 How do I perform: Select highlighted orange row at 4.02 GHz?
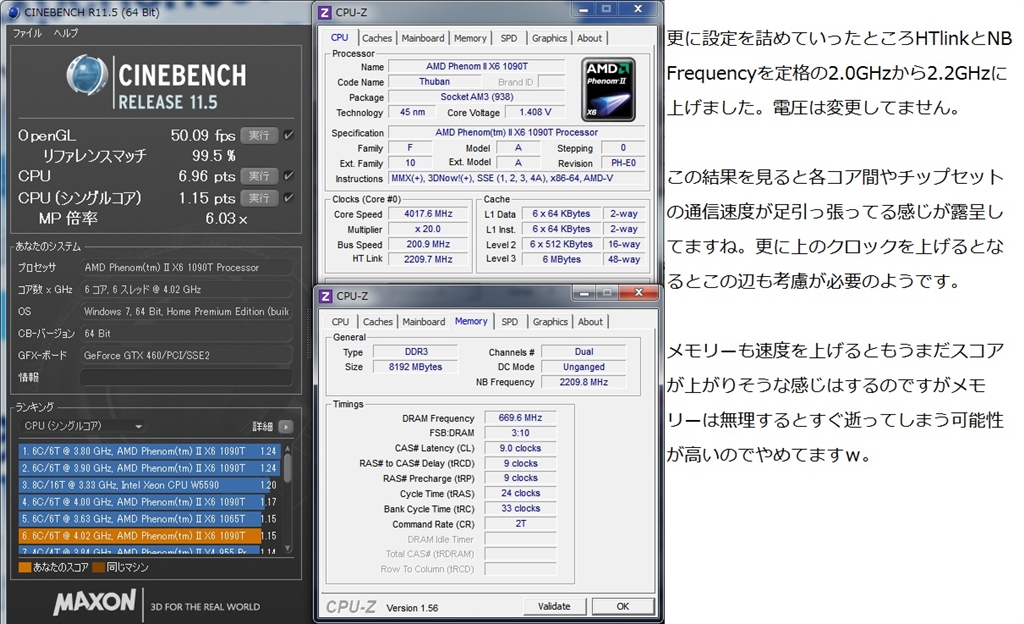[150, 536]
